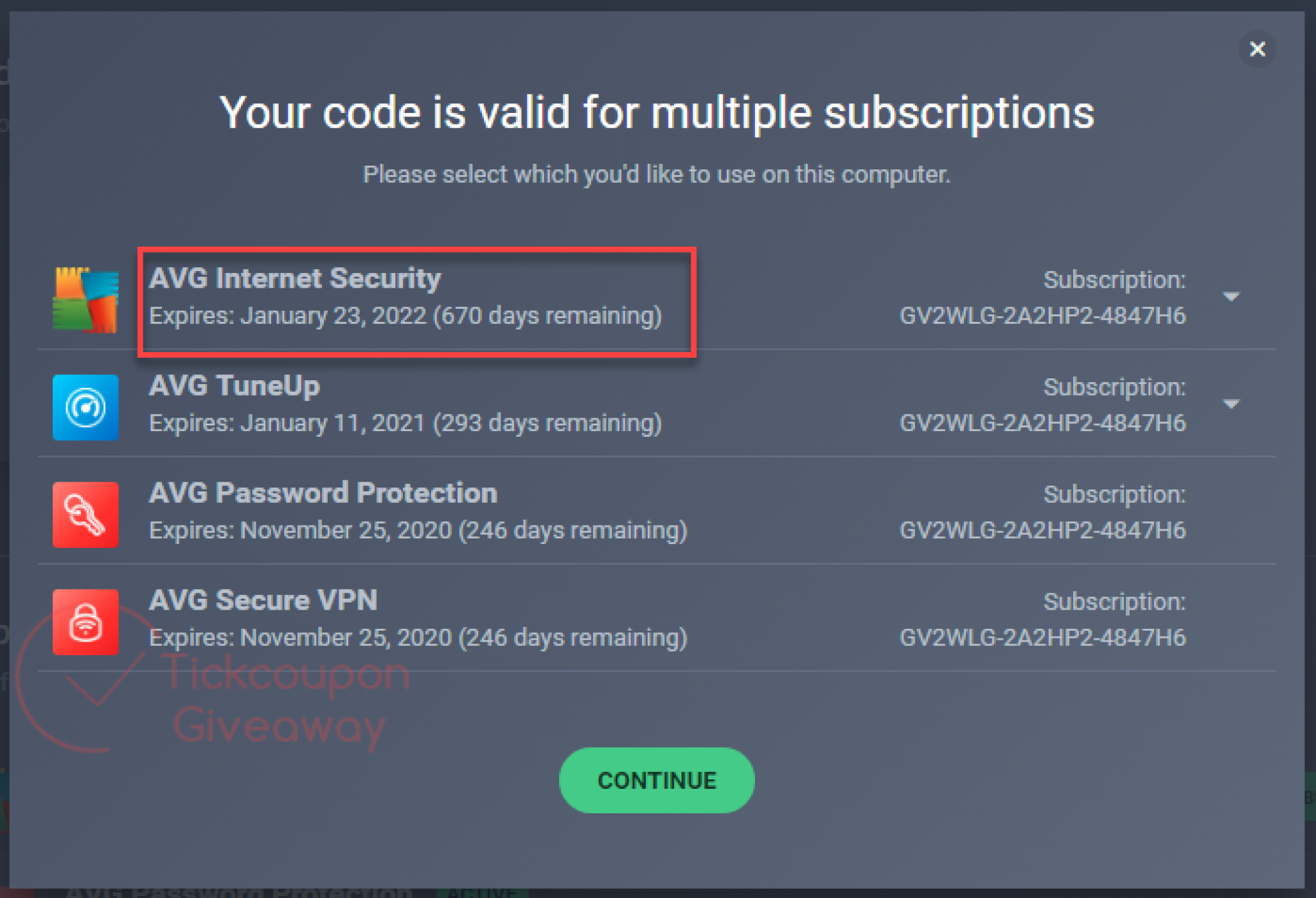The width and height of the screenshot is (1316, 898).
Task: Click the January 23, 2022 expiry text
Action: point(405,316)
